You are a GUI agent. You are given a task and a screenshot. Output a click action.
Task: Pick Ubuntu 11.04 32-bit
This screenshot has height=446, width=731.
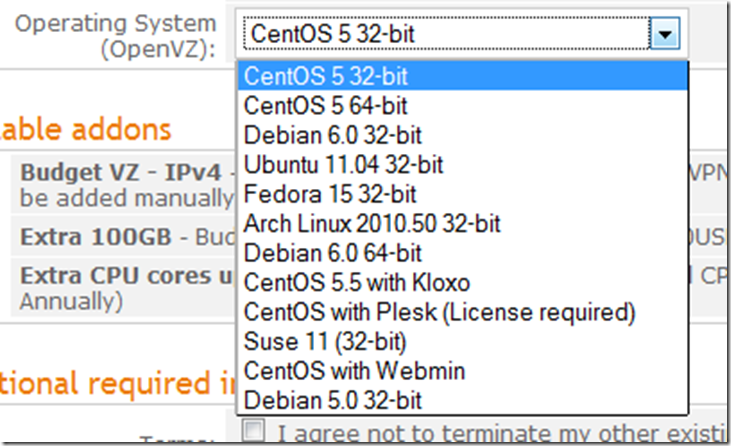point(462,164)
